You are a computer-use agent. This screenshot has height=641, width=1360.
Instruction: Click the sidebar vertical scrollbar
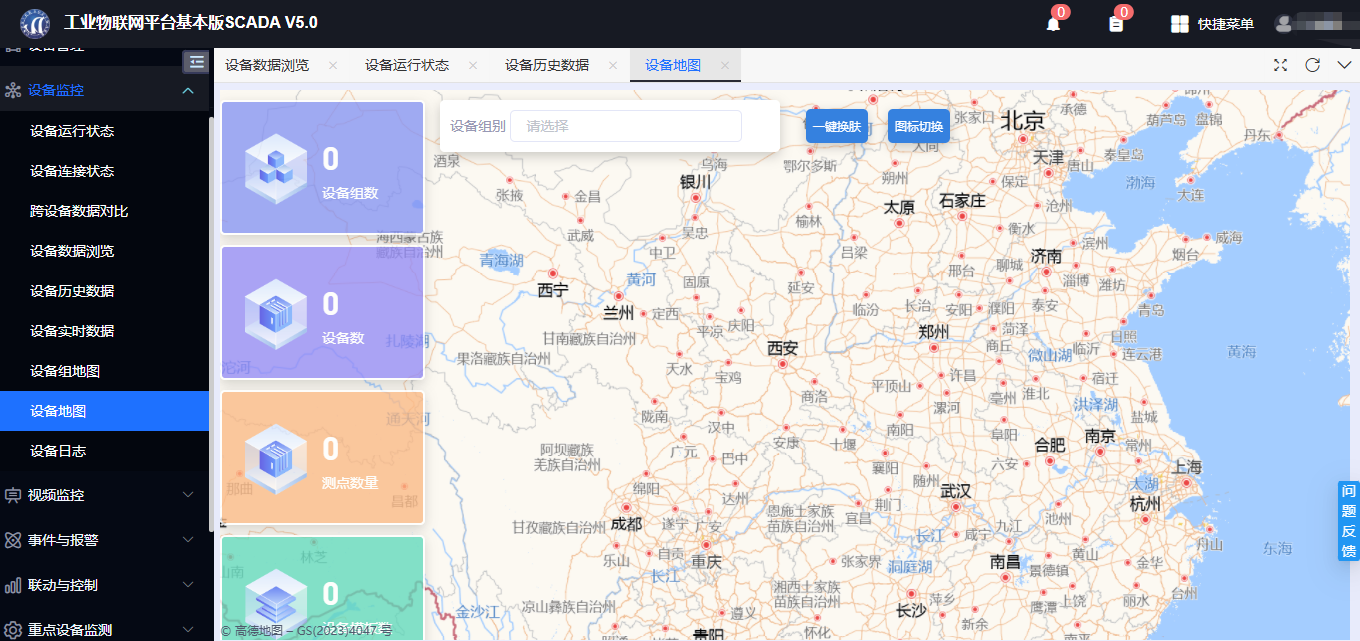coord(211,325)
